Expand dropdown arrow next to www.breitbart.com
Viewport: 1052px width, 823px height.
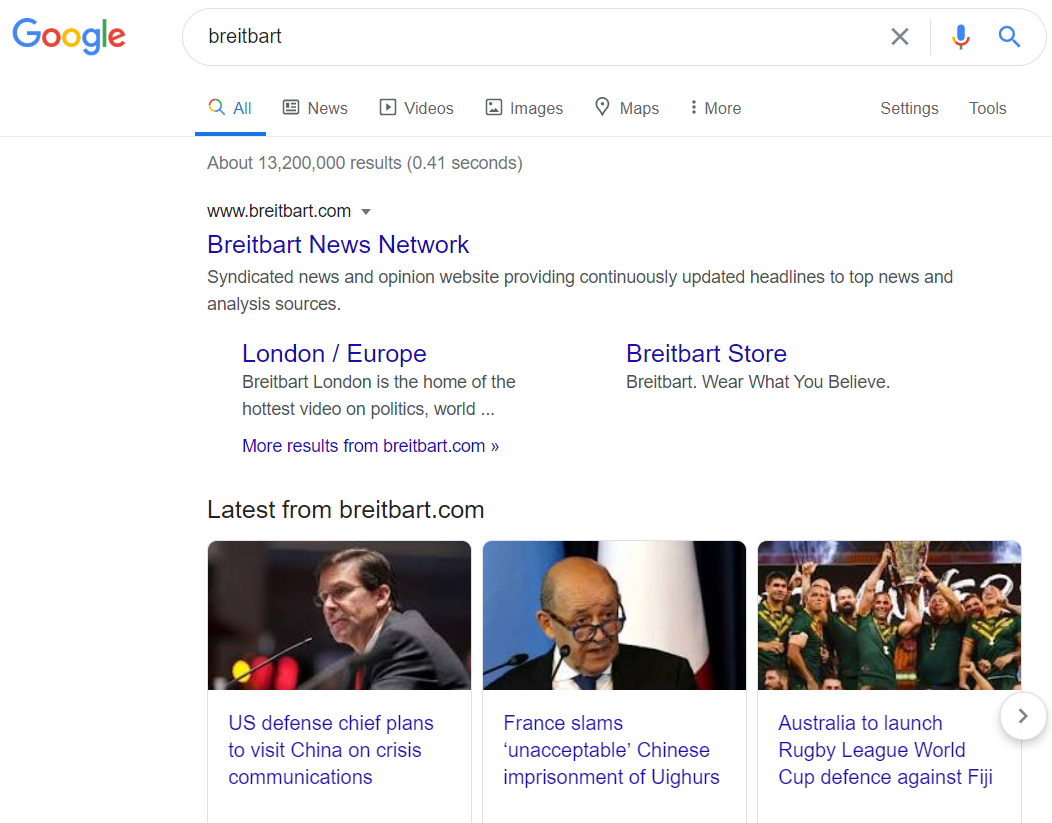click(366, 212)
